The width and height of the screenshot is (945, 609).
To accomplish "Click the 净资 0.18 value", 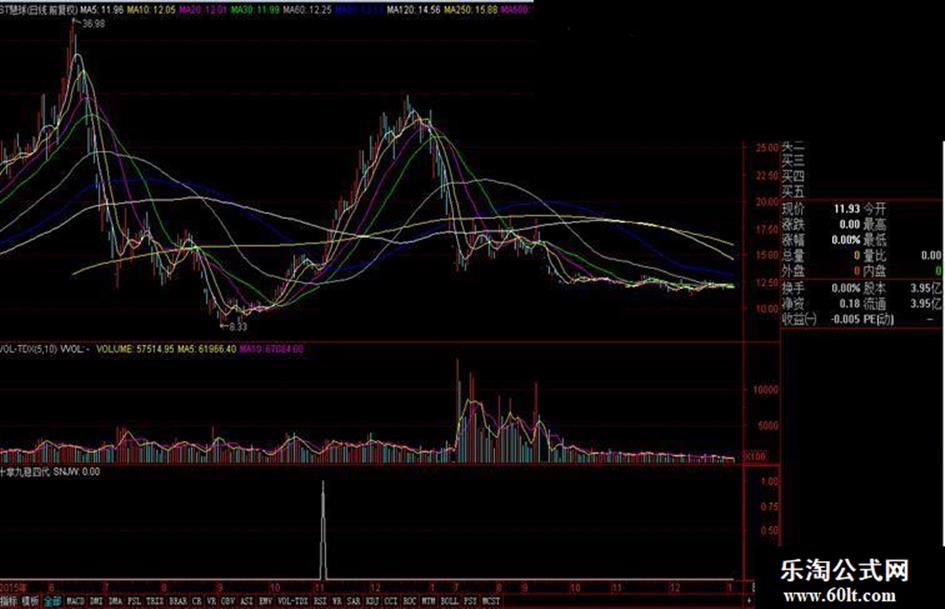I will 849,304.
